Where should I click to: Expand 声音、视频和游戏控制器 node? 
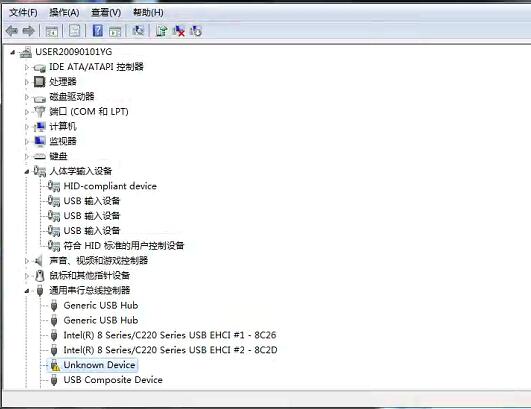pos(27,261)
